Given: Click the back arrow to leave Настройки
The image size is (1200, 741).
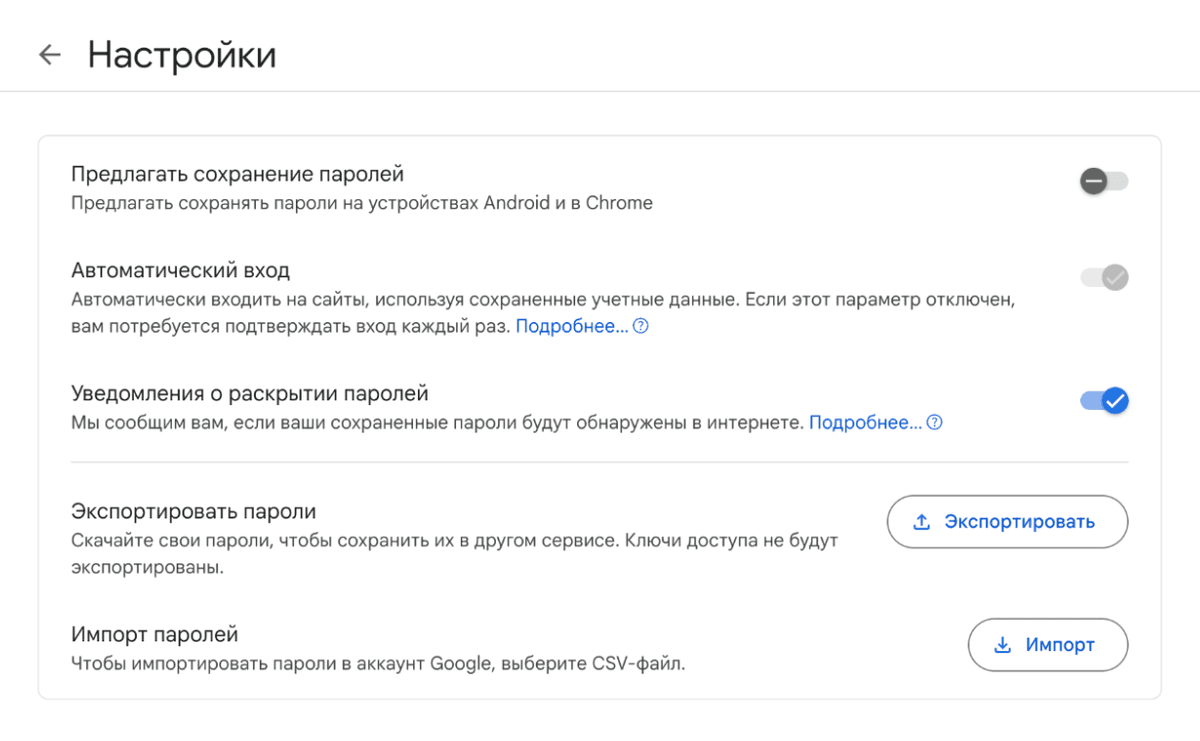Looking at the screenshot, I should point(49,55).
